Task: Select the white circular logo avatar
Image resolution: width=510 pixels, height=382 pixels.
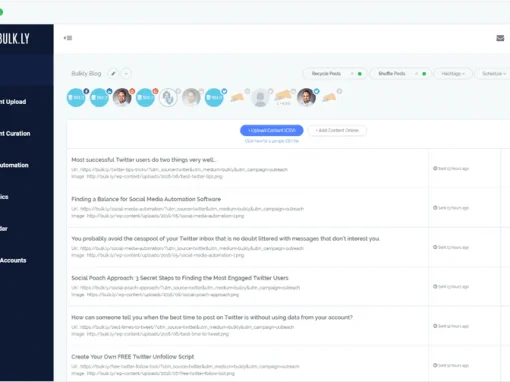Action: point(168,97)
